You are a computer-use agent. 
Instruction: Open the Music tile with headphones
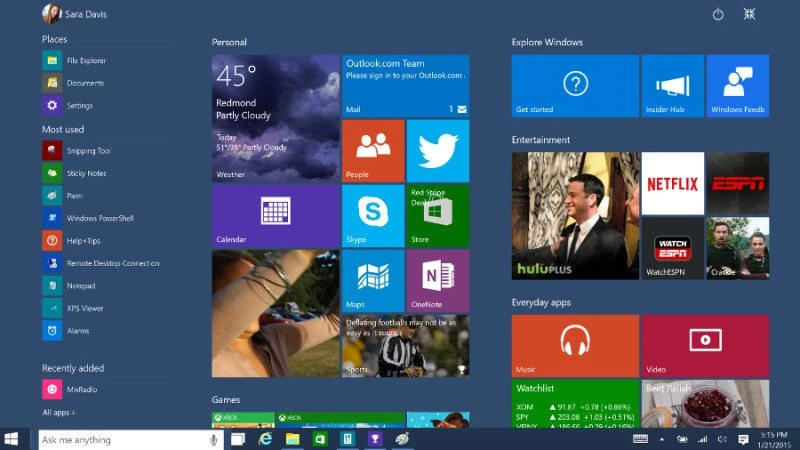coord(575,345)
